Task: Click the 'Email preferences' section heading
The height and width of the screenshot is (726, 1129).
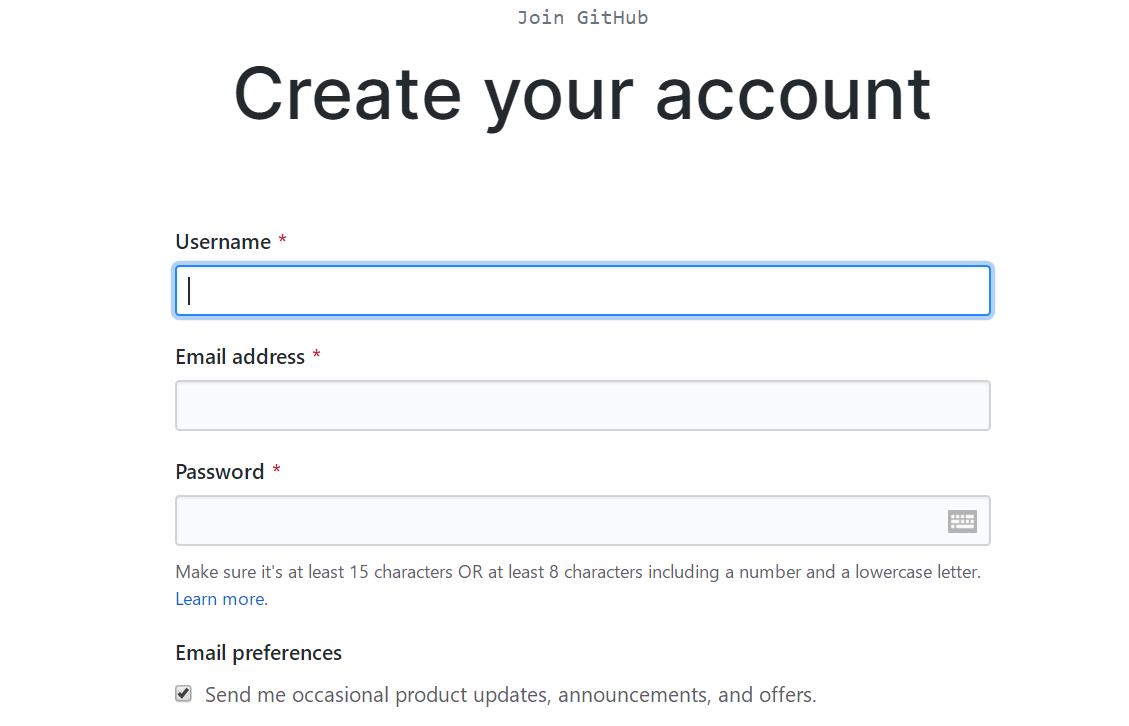Action: [259, 653]
